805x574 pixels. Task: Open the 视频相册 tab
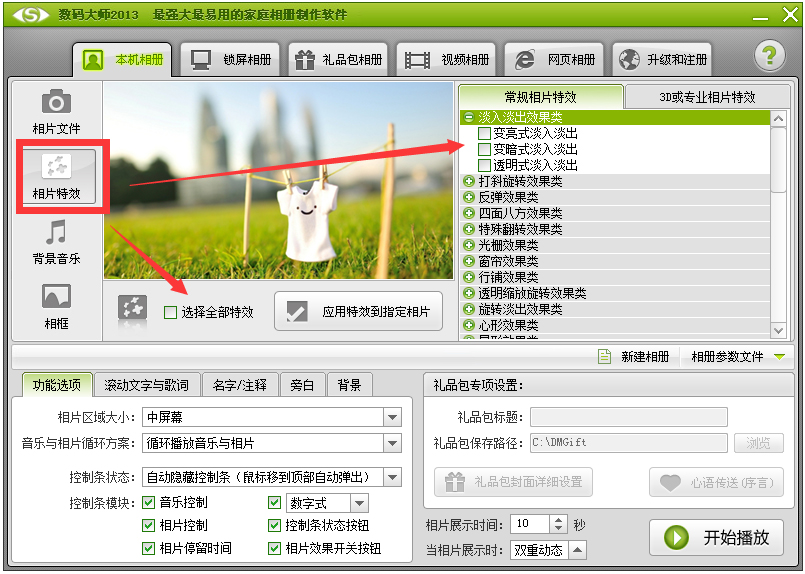446,60
